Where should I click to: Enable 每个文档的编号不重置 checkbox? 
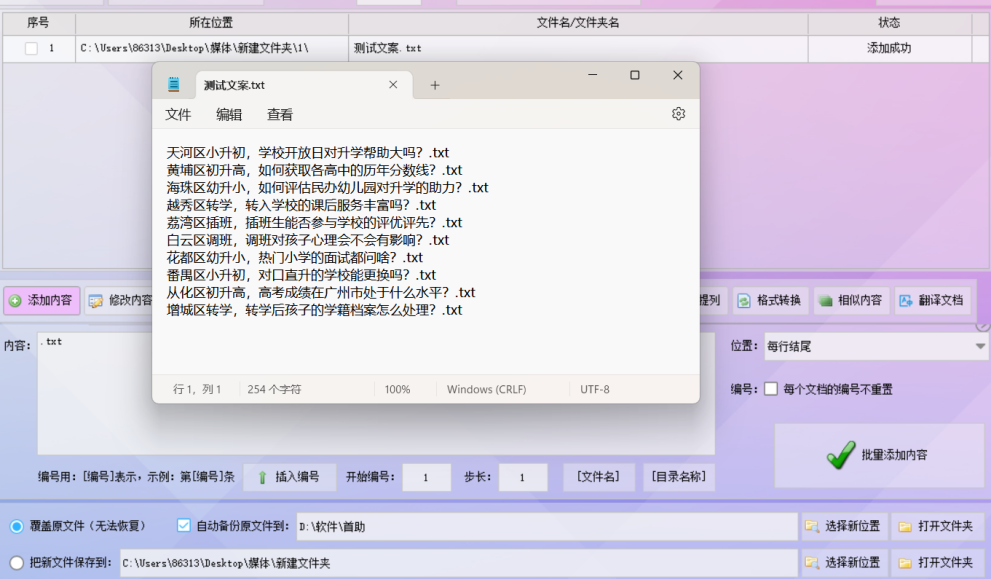pos(771,389)
